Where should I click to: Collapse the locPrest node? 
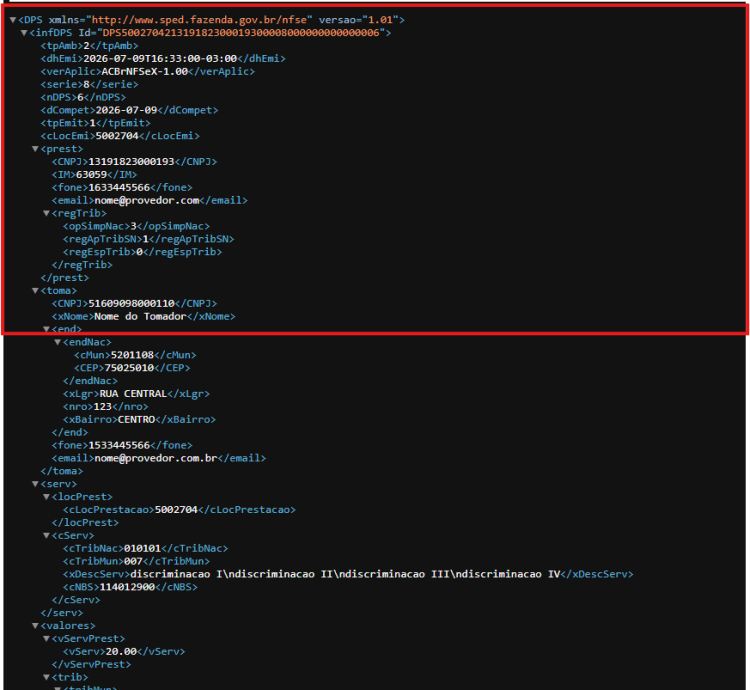(x=46, y=497)
